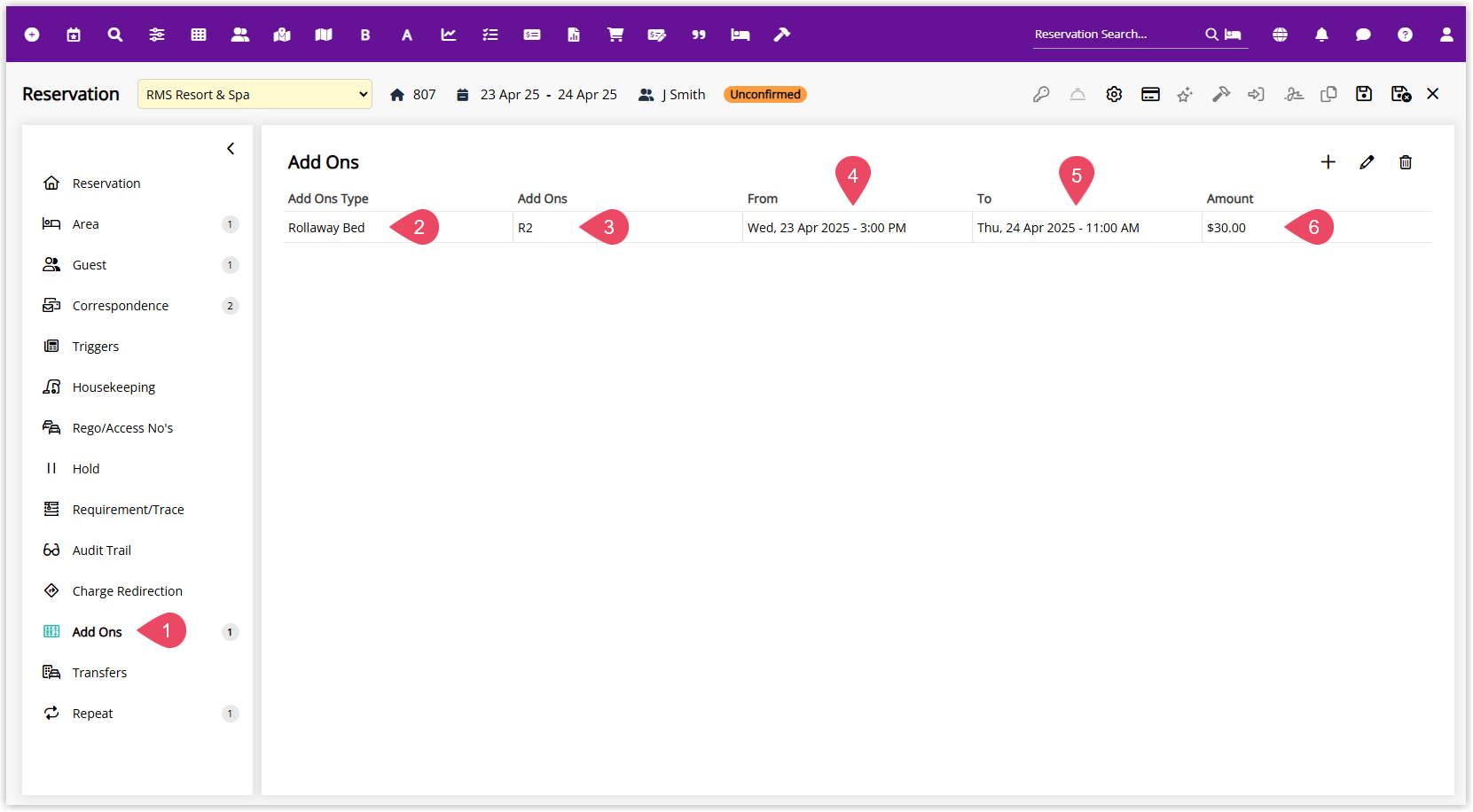The image size is (1473, 812).
Task: Click the folded map icon in top bar
Action: [324, 35]
